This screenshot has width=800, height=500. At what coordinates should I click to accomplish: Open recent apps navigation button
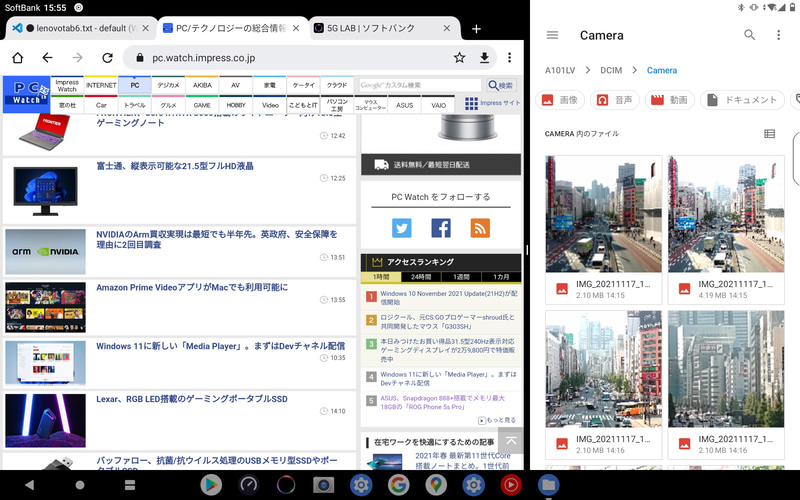click(x=130, y=485)
